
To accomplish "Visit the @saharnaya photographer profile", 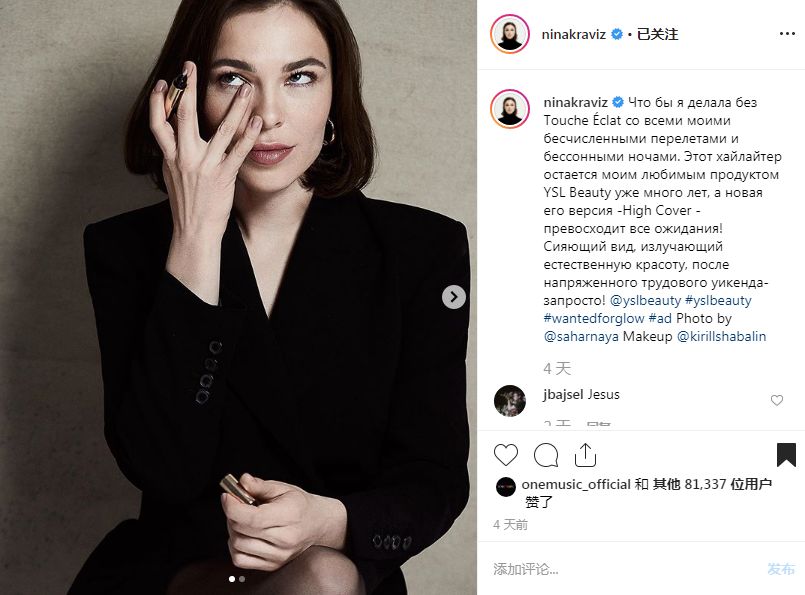I will (581, 336).
